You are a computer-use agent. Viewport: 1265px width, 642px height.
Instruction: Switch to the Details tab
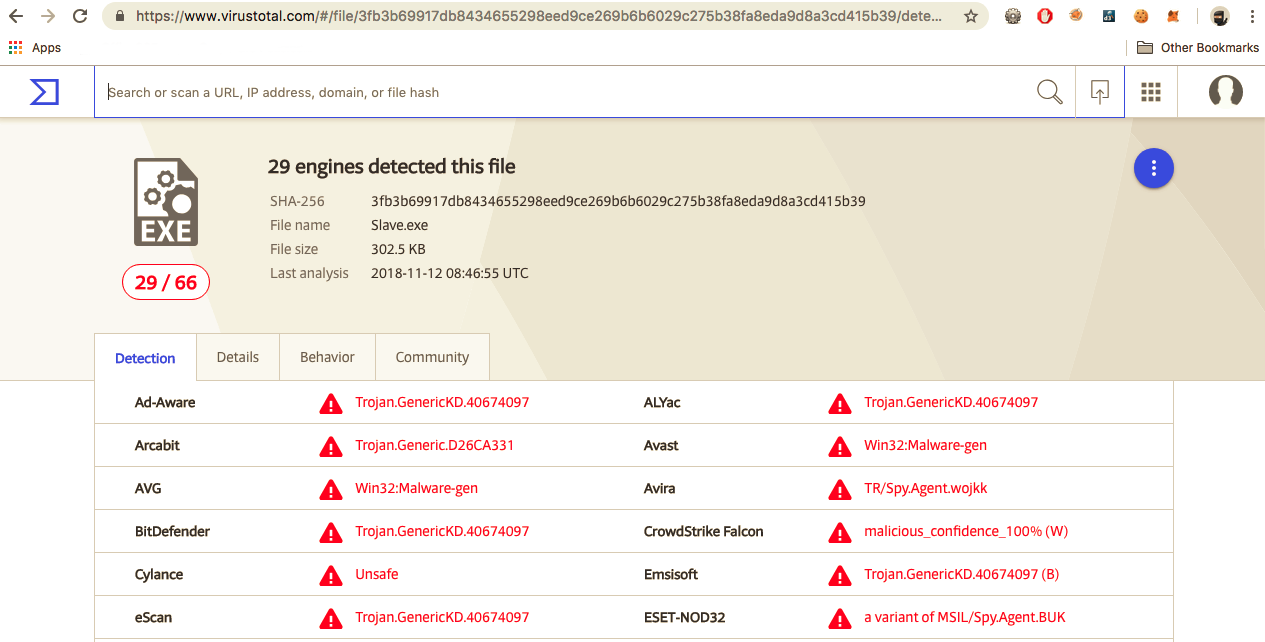237,357
